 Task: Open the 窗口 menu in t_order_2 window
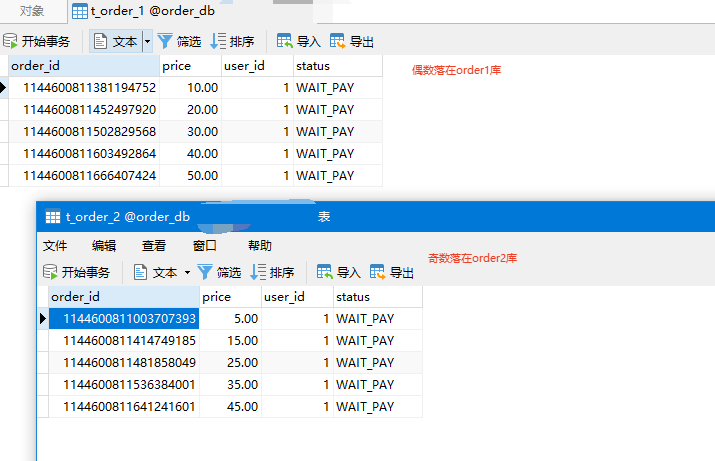[205, 246]
